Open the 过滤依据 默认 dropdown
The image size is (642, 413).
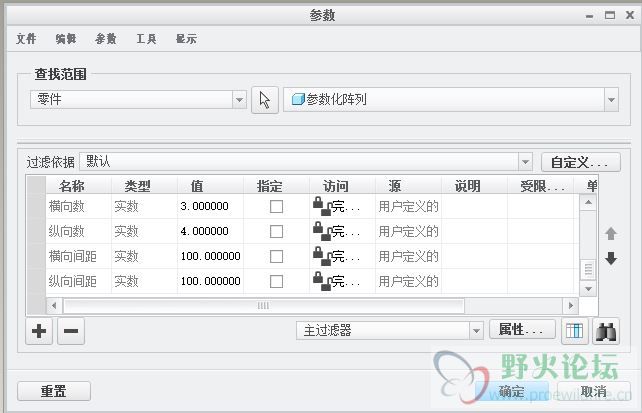[525, 162]
